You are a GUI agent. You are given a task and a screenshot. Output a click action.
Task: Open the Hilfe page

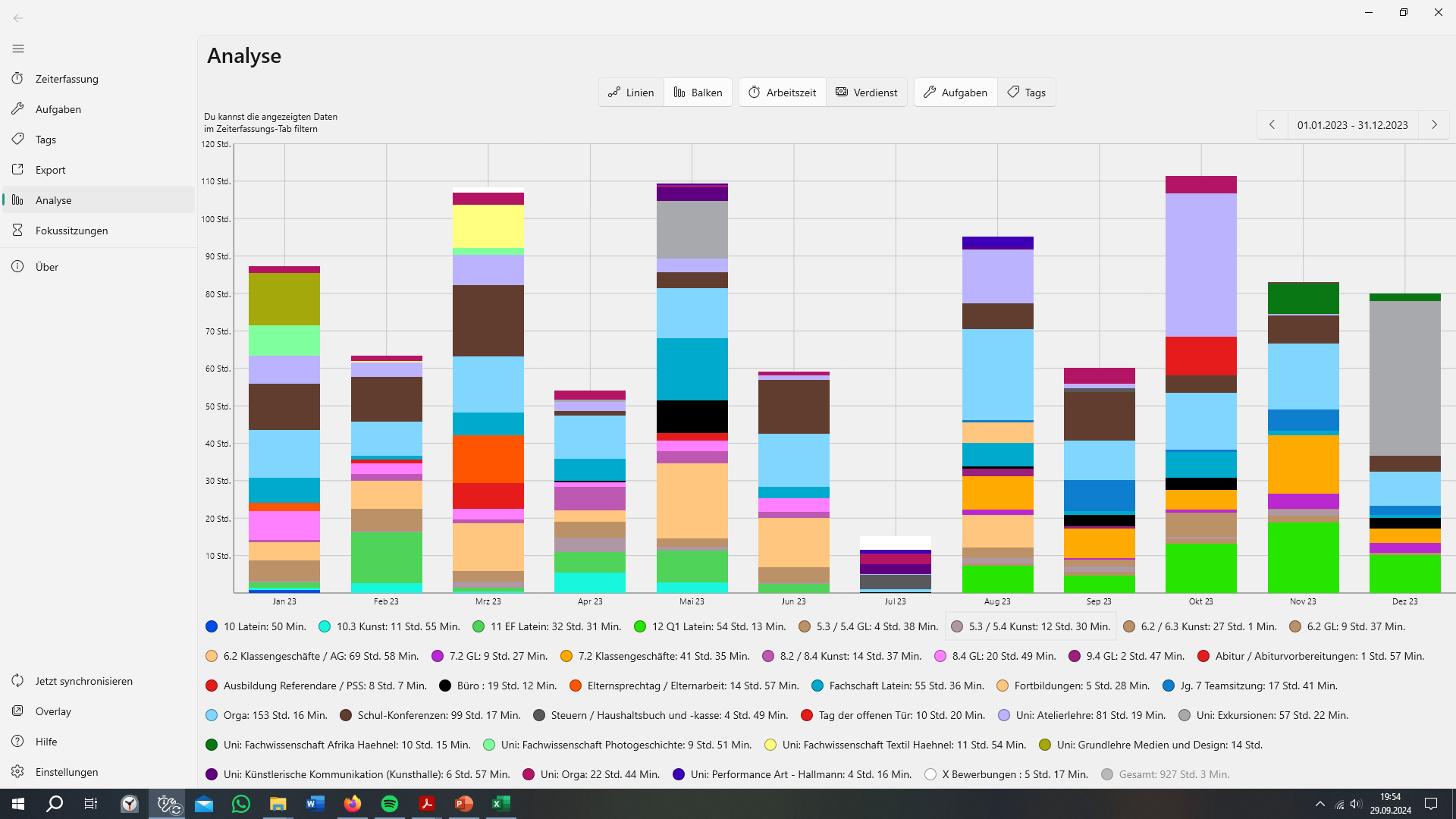tap(45, 742)
